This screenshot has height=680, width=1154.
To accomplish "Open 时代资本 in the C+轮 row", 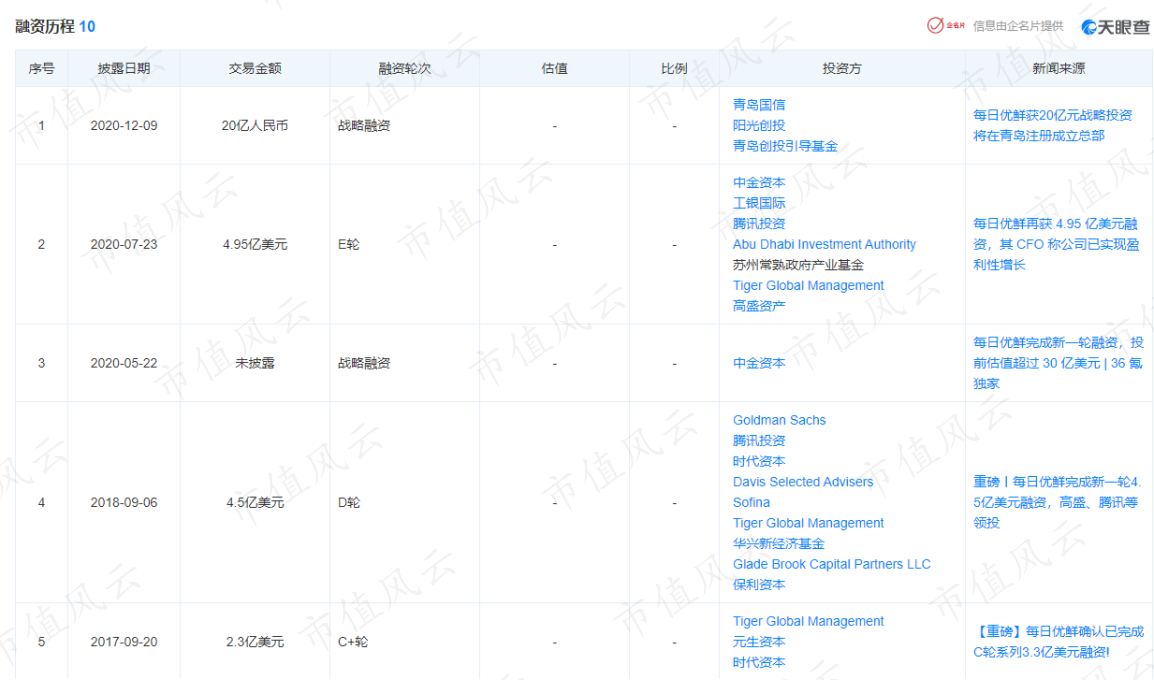I will 759,663.
